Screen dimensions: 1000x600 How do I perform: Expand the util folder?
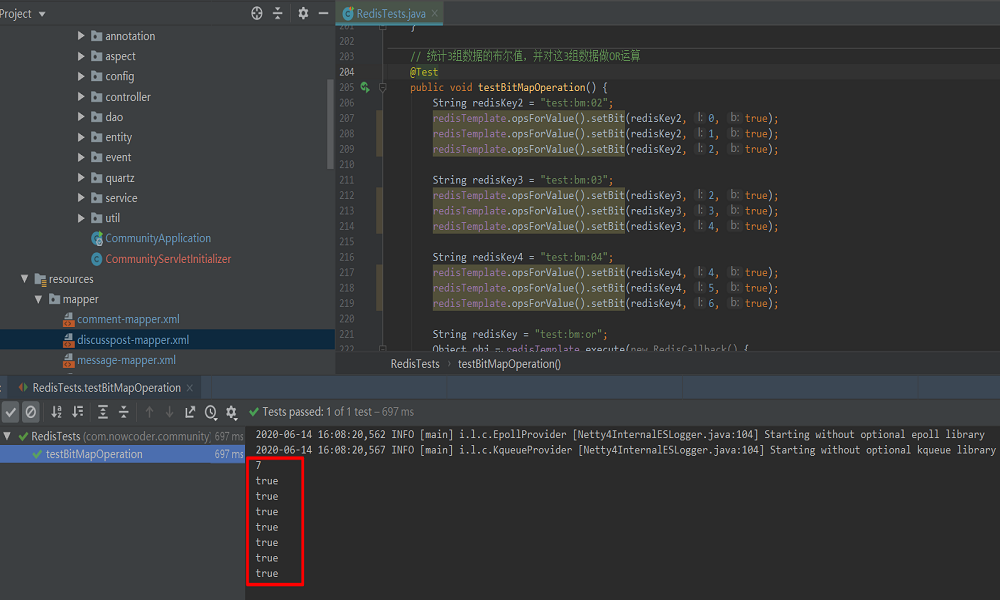coord(81,217)
